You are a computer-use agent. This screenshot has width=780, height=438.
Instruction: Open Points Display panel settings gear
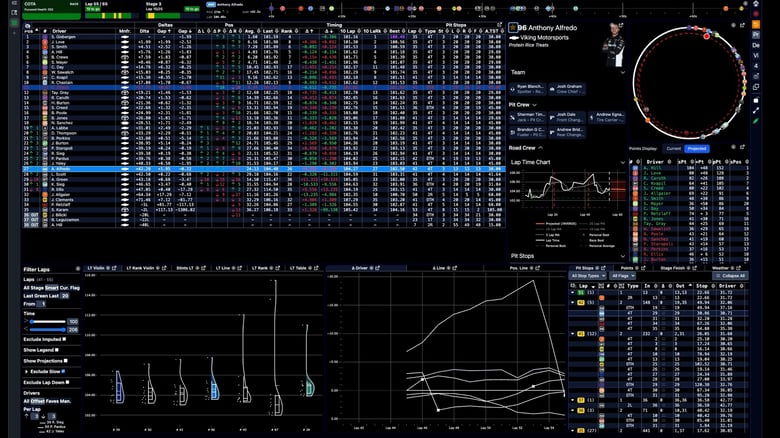pyautogui.click(x=733, y=147)
